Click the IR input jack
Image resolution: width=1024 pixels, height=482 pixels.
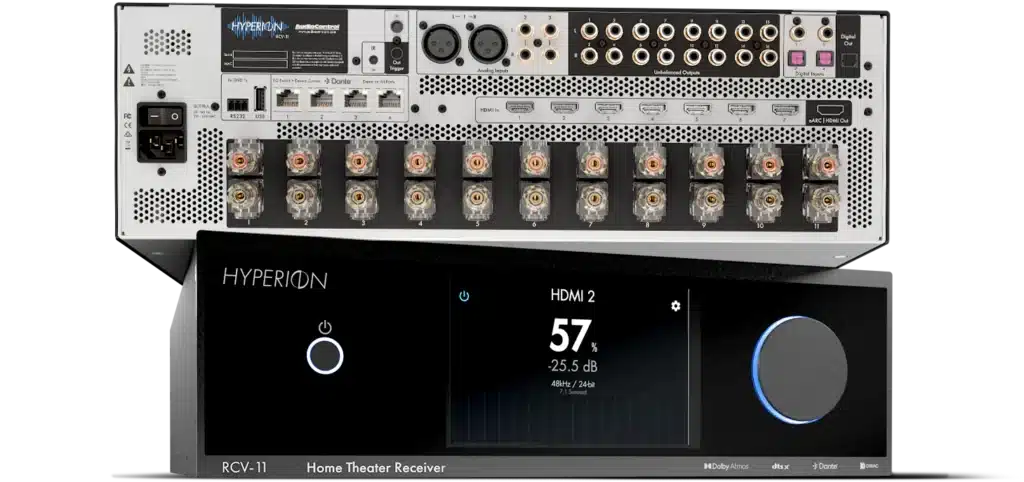373,61
